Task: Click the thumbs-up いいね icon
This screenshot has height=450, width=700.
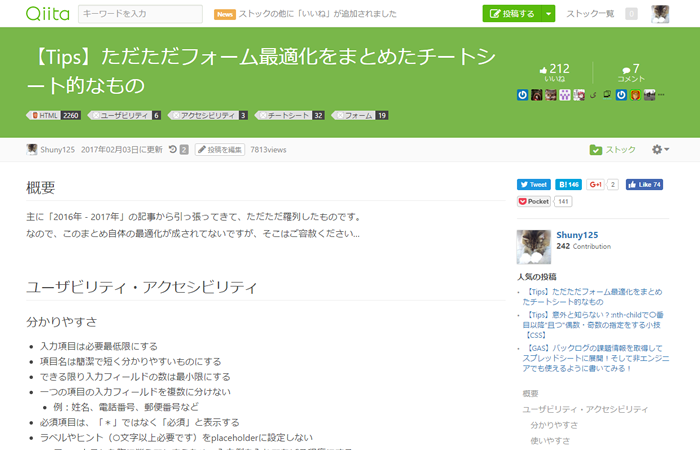Action: [x=543, y=69]
